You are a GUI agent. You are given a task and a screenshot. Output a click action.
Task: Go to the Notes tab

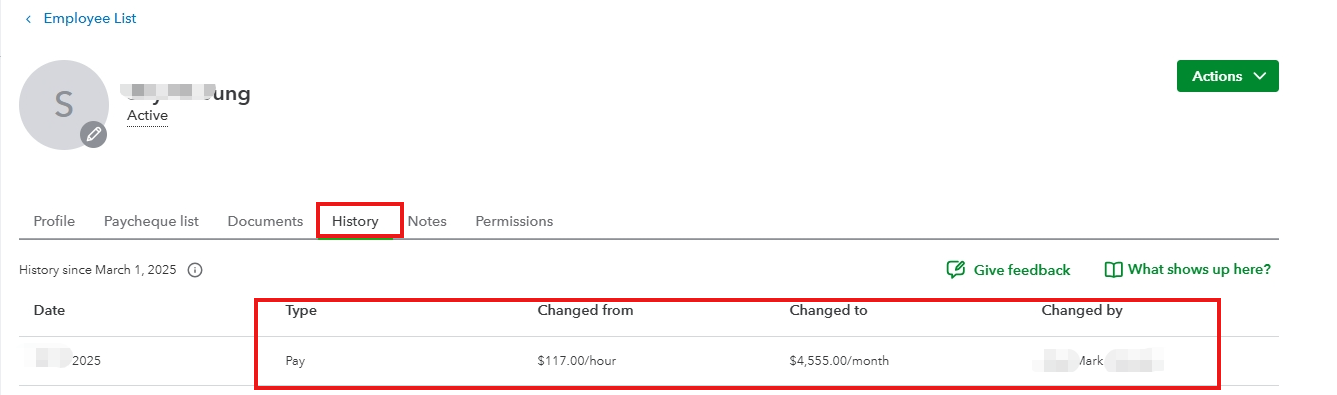click(427, 221)
